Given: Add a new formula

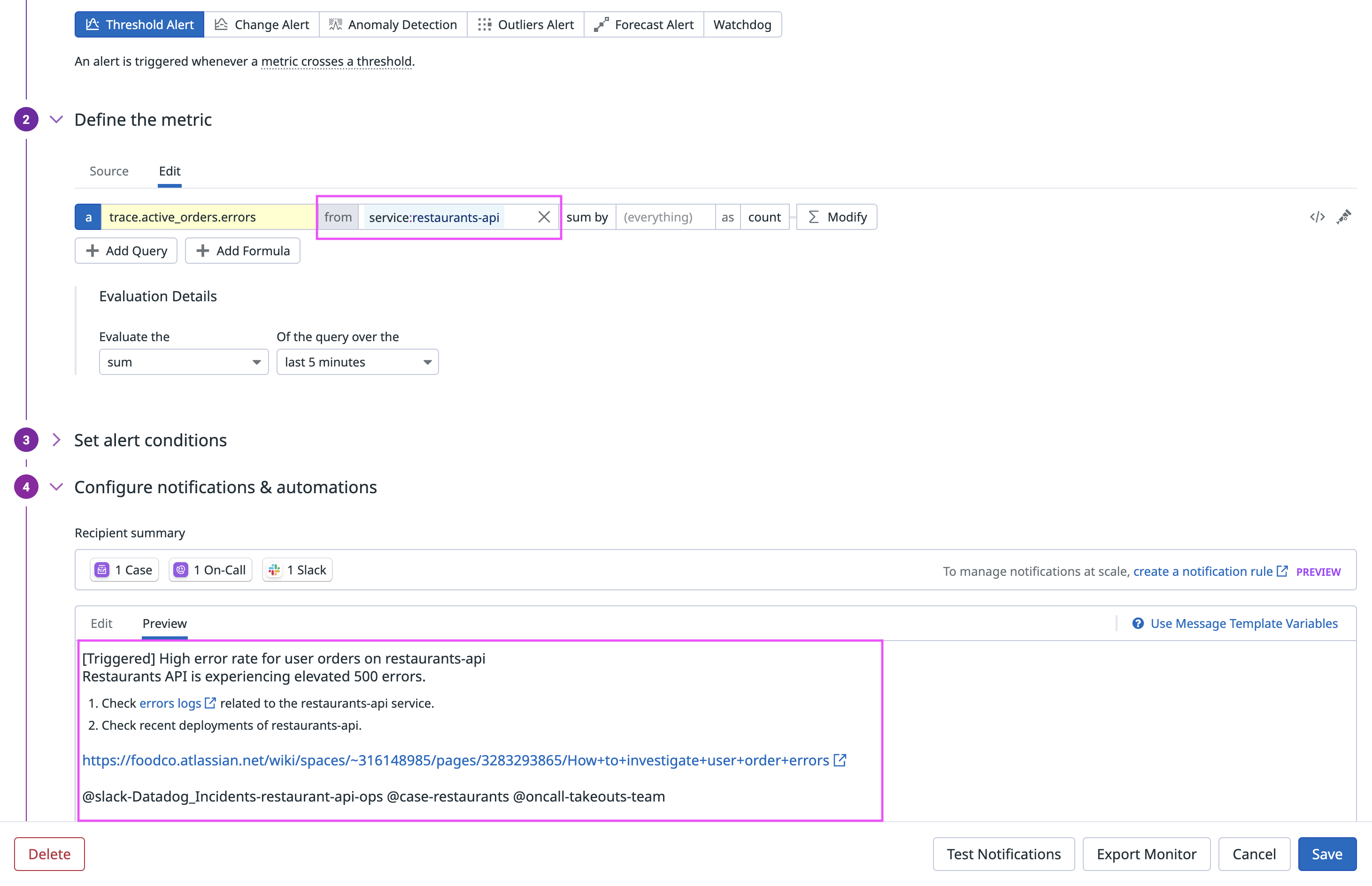Looking at the screenshot, I should coord(242,251).
